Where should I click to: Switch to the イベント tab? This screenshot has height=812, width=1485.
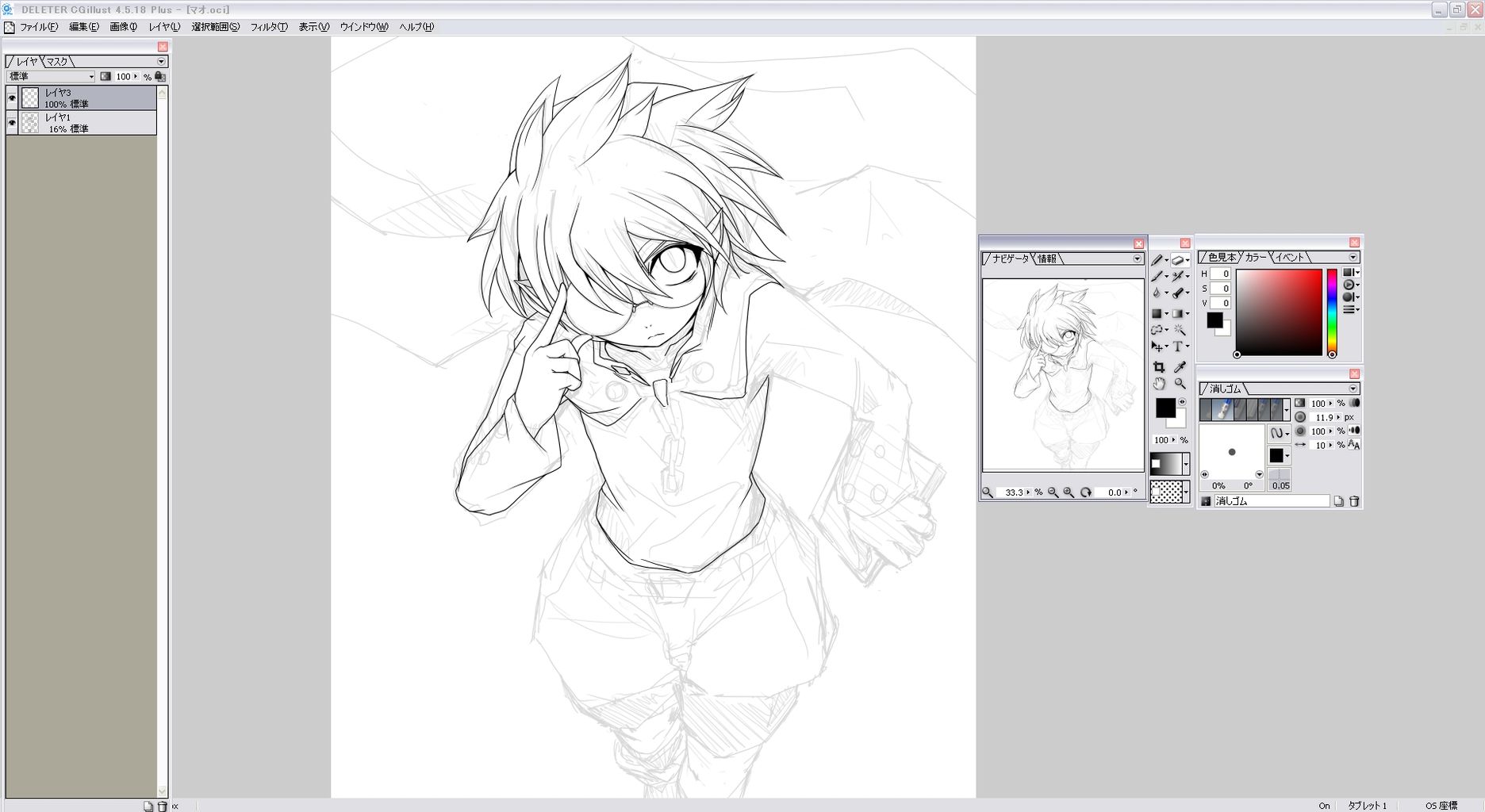1290,257
